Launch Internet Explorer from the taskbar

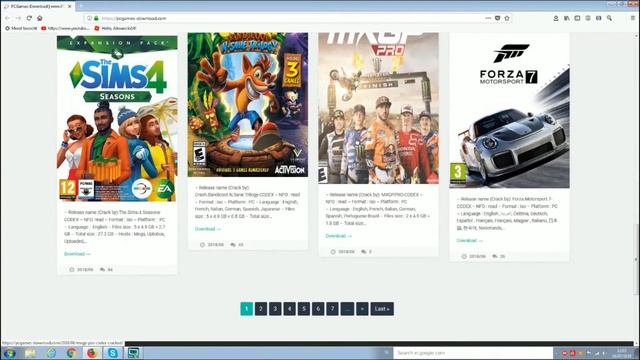[51, 353]
